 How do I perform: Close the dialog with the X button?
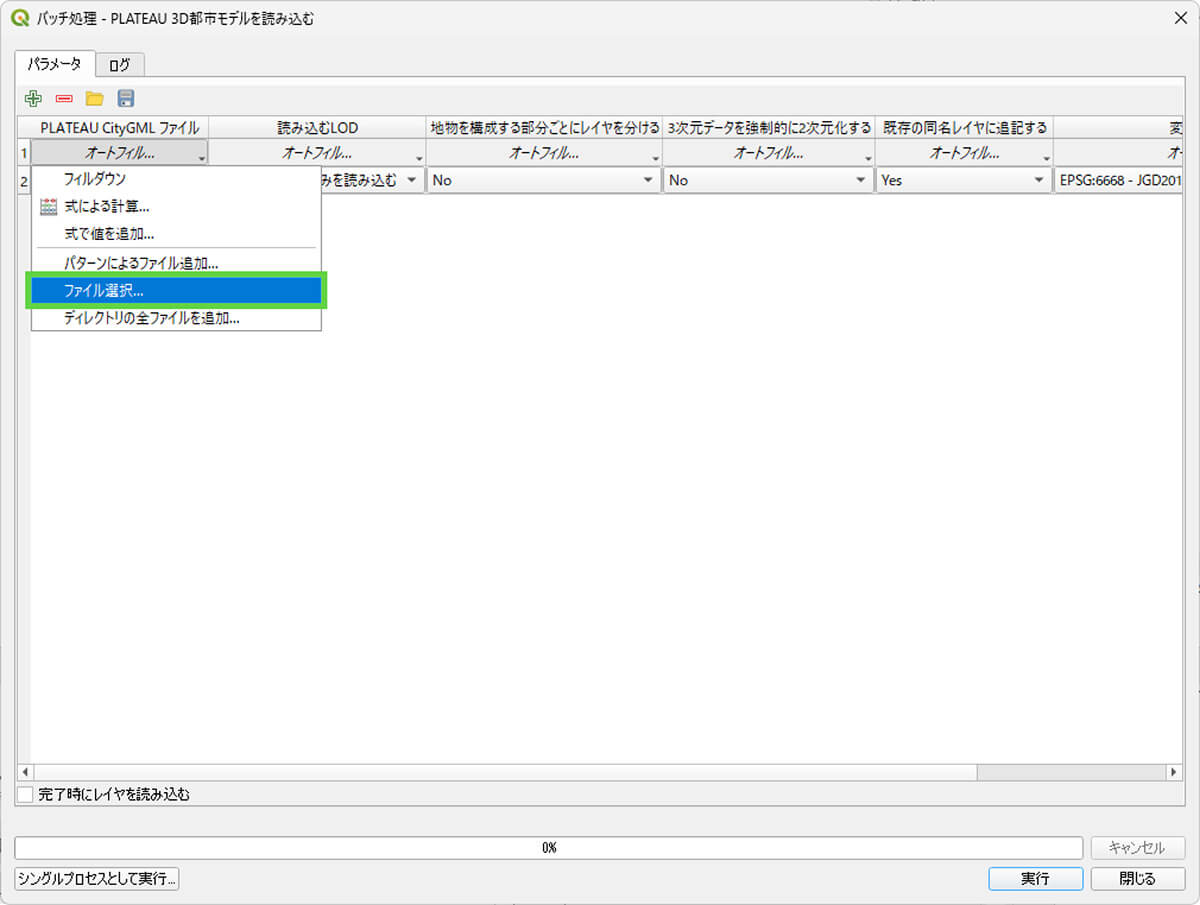click(x=1179, y=18)
